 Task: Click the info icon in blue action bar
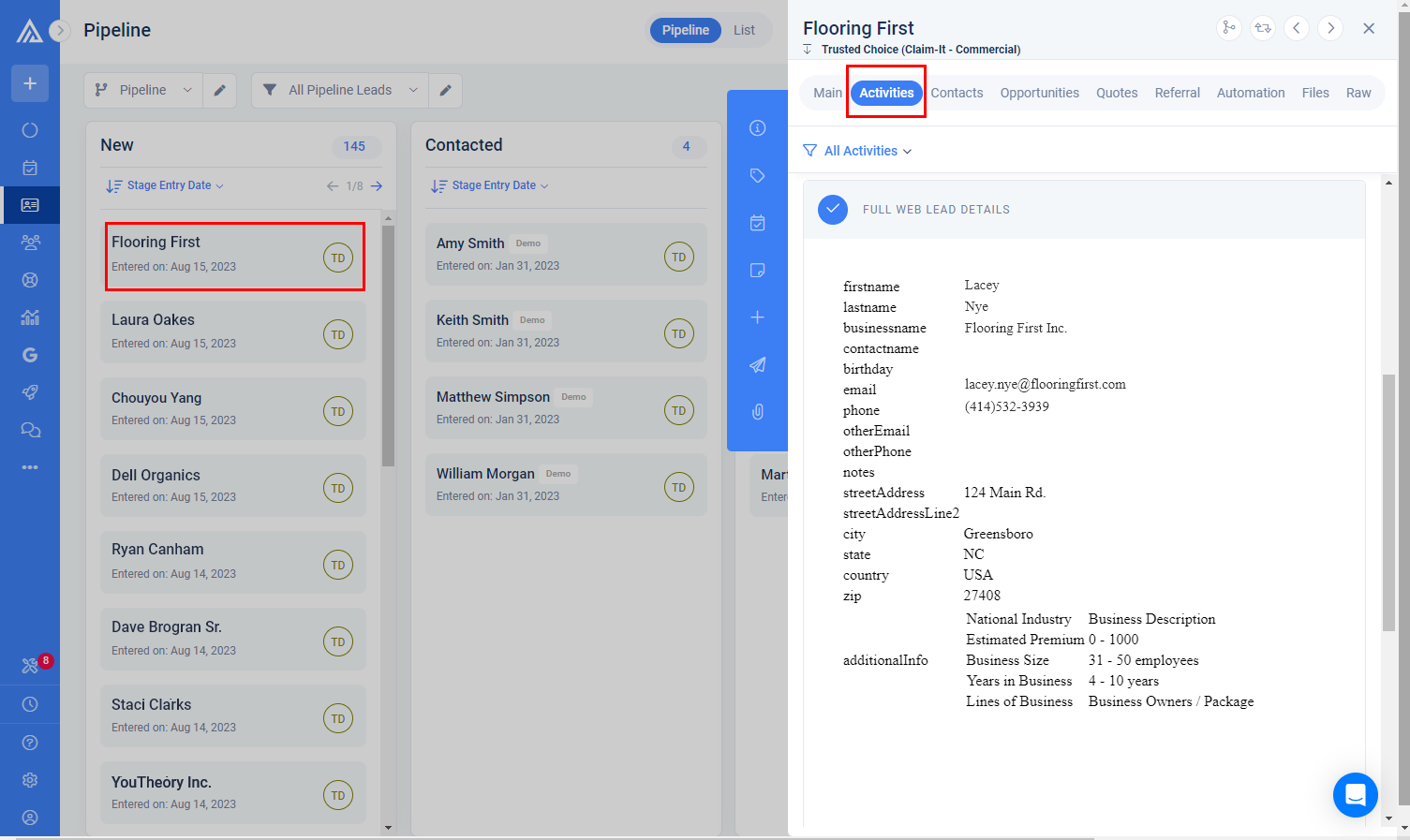tap(758, 128)
